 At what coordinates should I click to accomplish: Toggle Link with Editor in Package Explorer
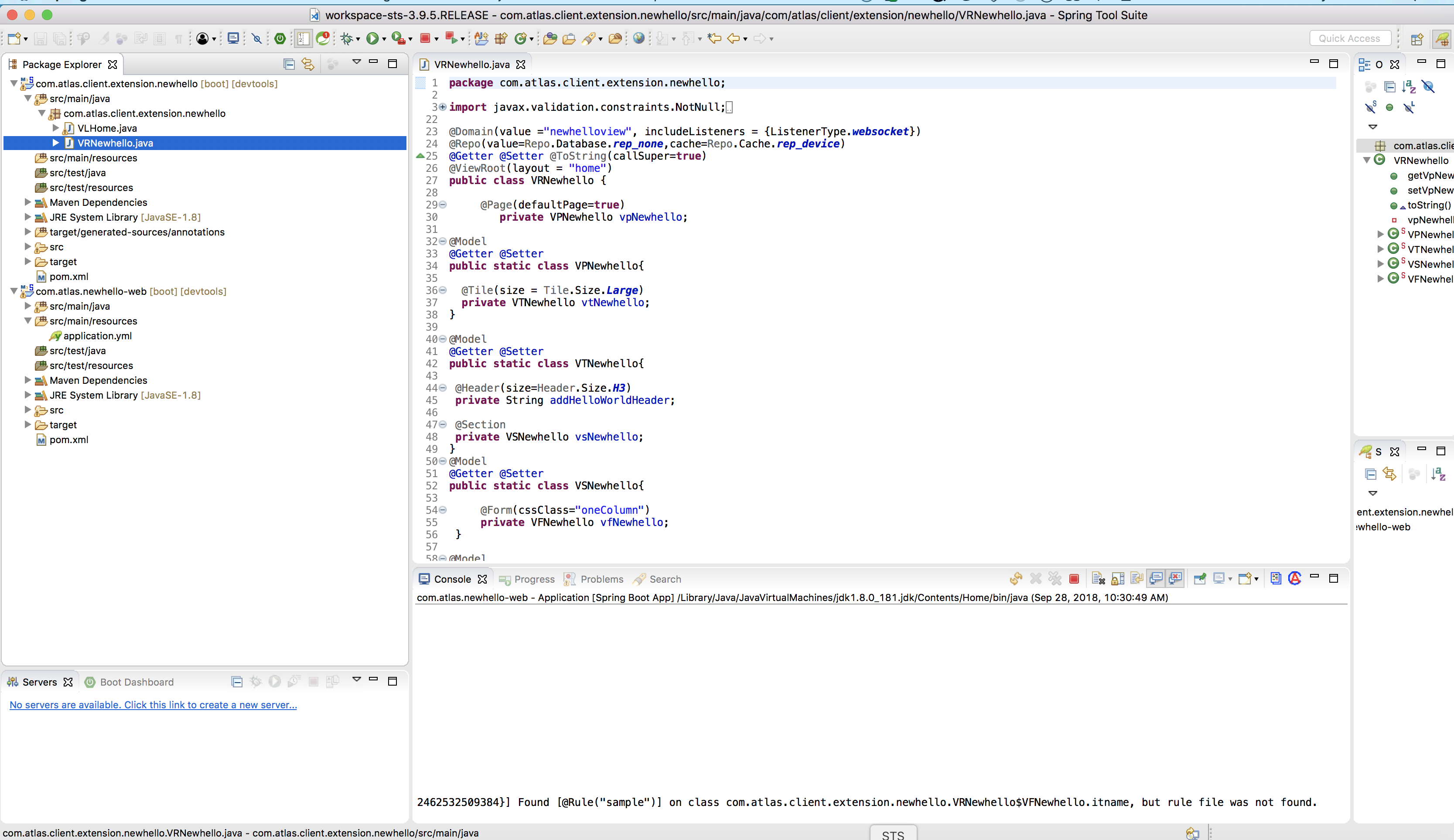coord(308,64)
